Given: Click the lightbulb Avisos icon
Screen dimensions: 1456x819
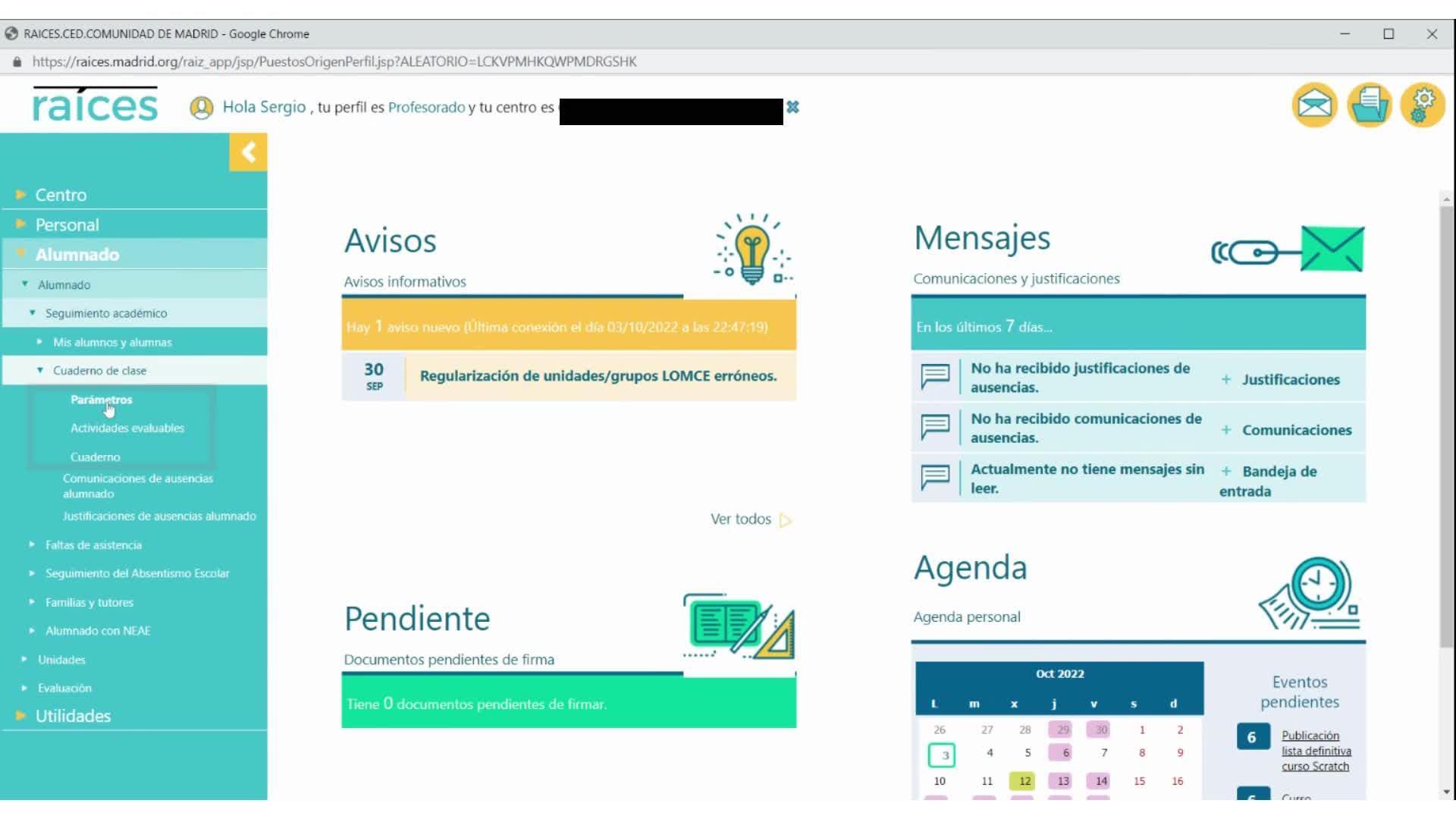Looking at the screenshot, I should point(752,249).
